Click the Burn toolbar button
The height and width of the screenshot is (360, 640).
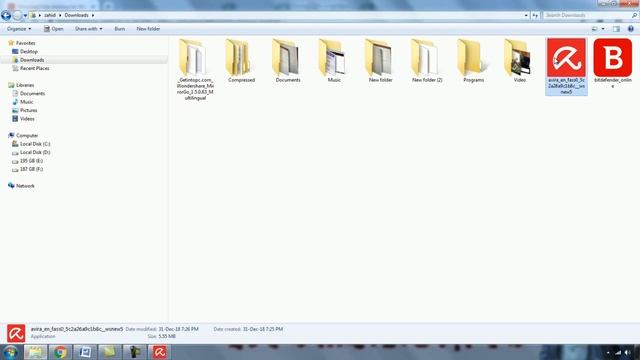pyautogui.click(x=120, y=29)
